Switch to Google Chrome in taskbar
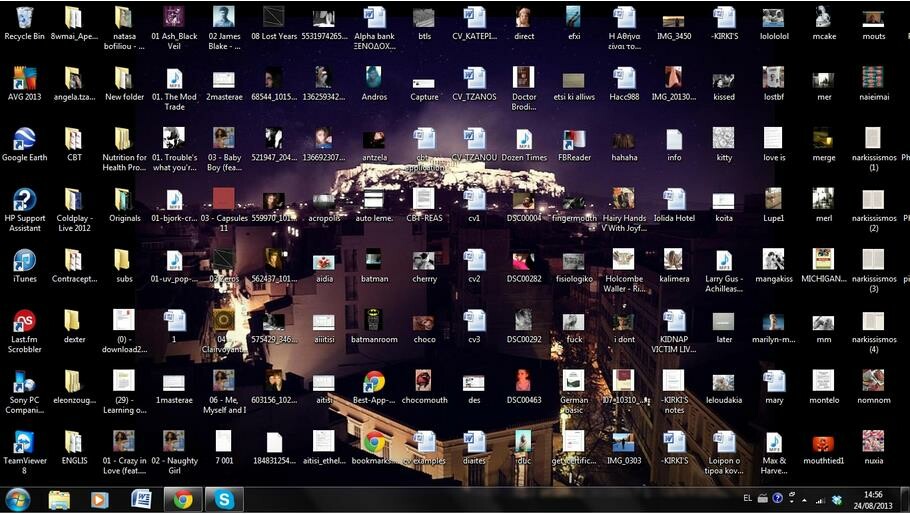The height and width of the screenshot is (514, 910). coord(183,499)
